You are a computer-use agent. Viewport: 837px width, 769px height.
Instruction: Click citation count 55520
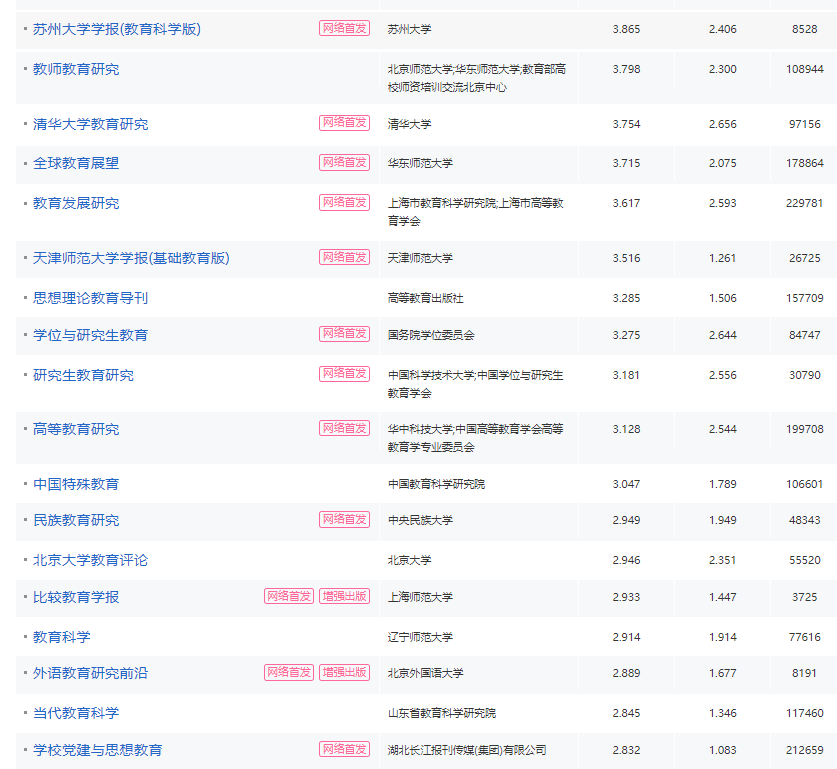(x=804, y=560)
